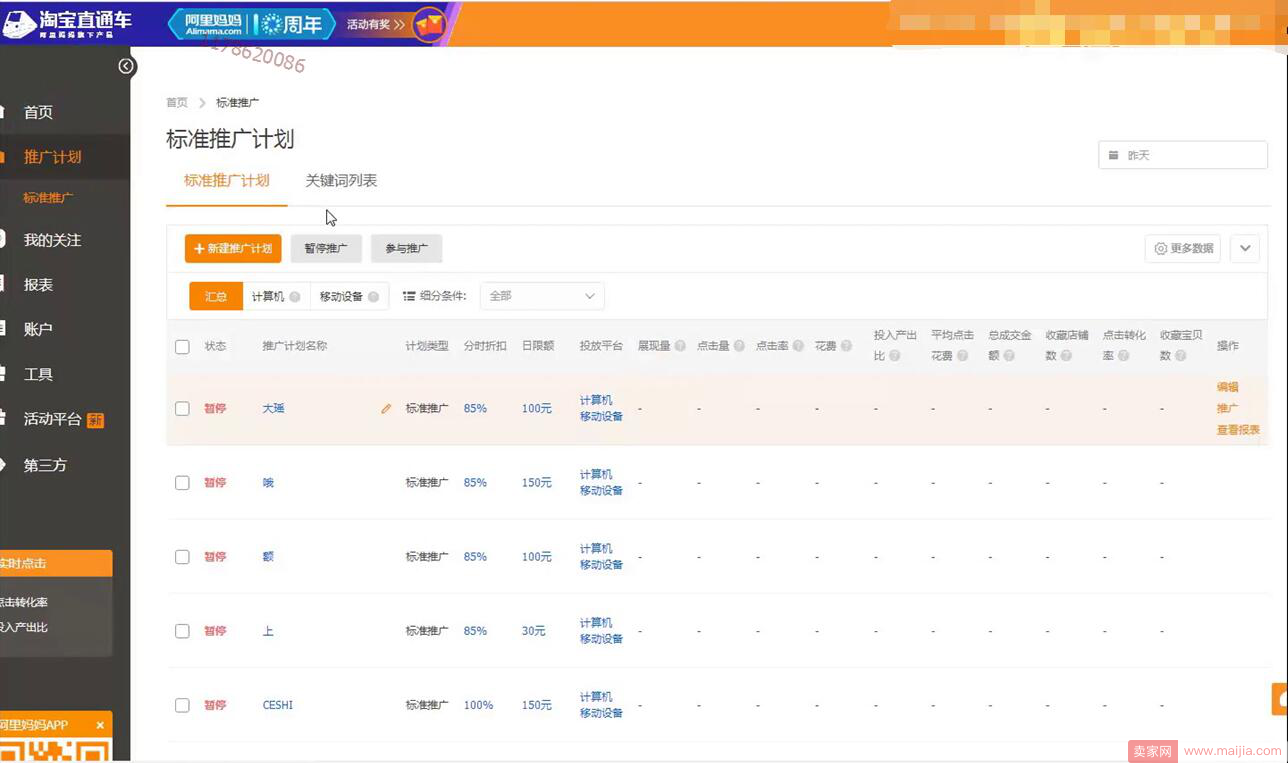1288x763 pixels.
Task: Open the 细分条件 dropdown showing 全部
Action: [x=542, y=296]
